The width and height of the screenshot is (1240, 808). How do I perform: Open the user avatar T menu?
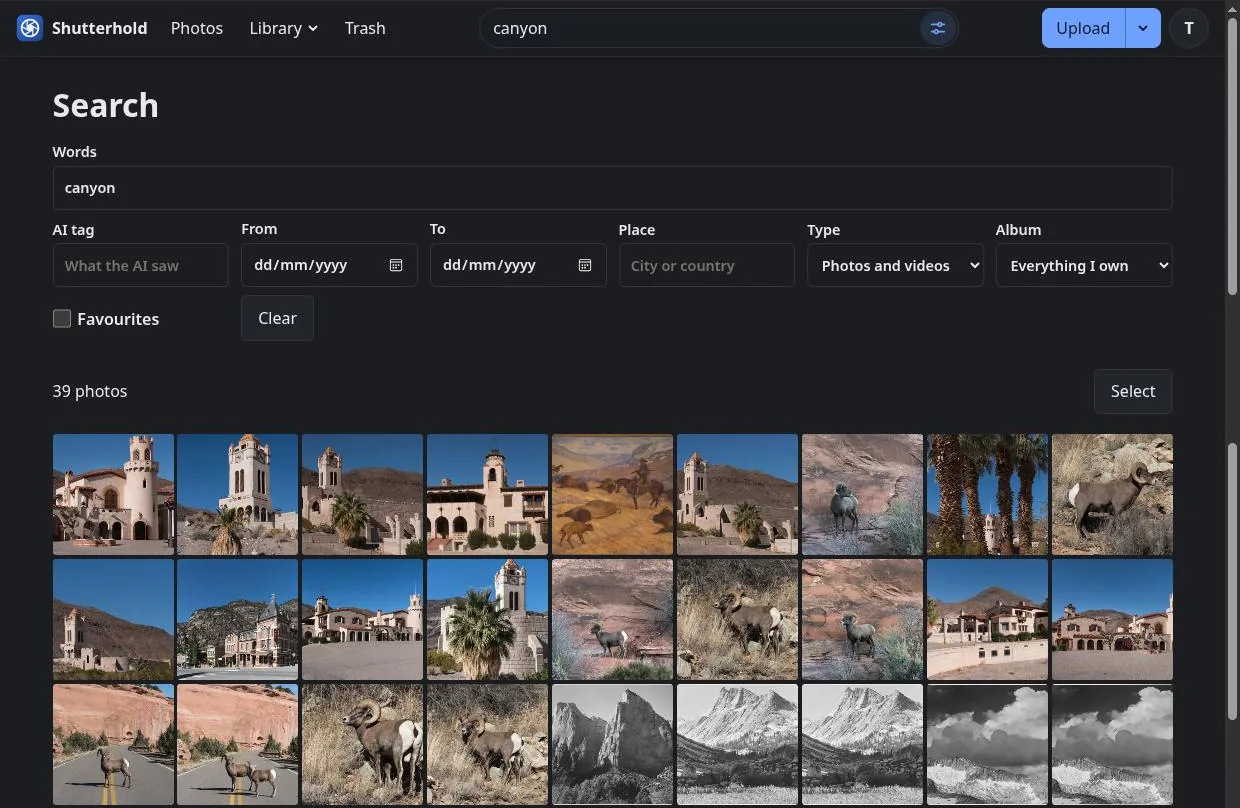pyautogui.click(x=1188, y=28)
